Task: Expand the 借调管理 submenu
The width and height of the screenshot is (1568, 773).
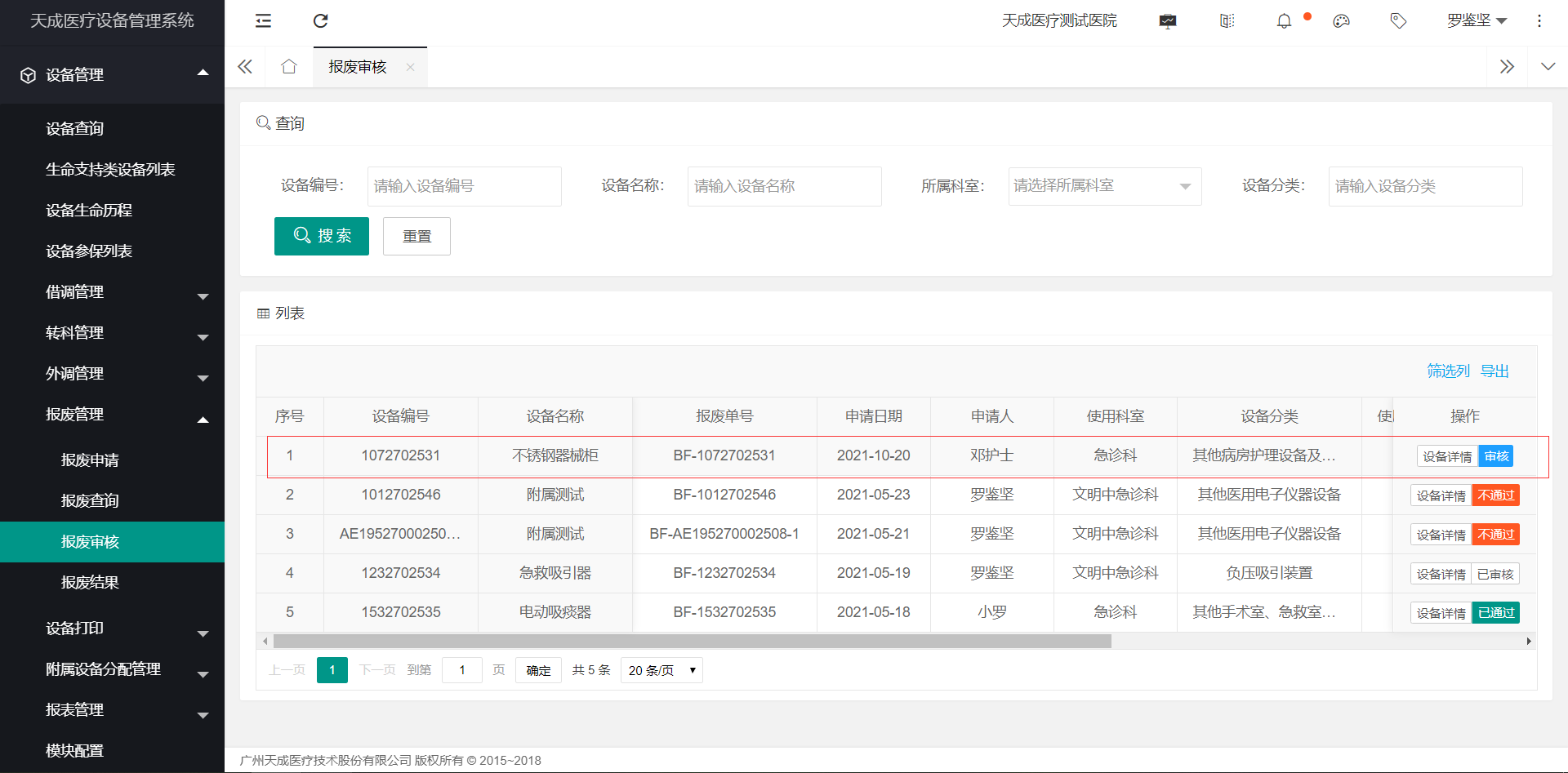Action: pyautogui.click(x=203, y=295)
